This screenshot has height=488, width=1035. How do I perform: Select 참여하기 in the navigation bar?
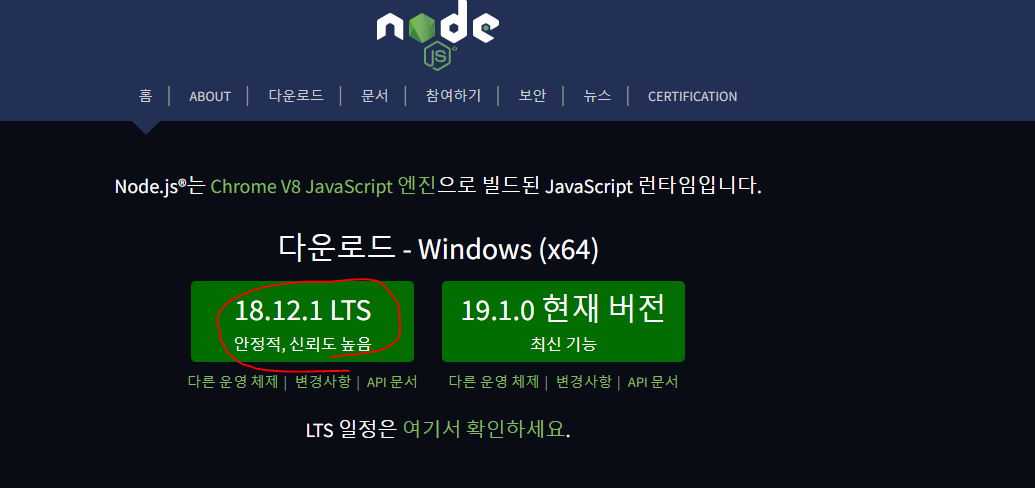coord(453,96)
